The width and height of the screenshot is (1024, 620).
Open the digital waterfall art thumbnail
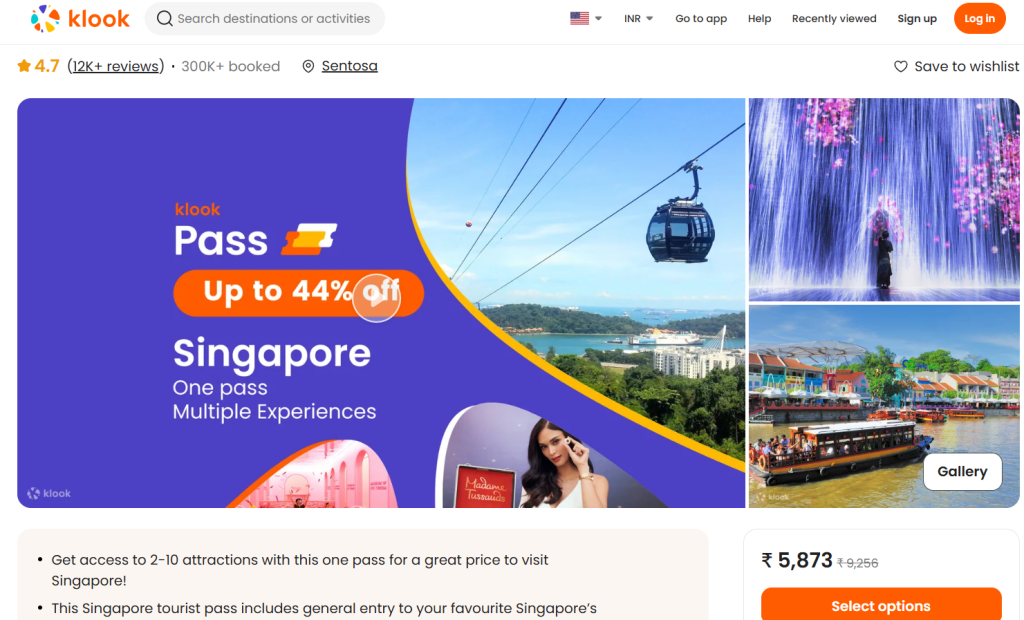click(x=884, y=199)
